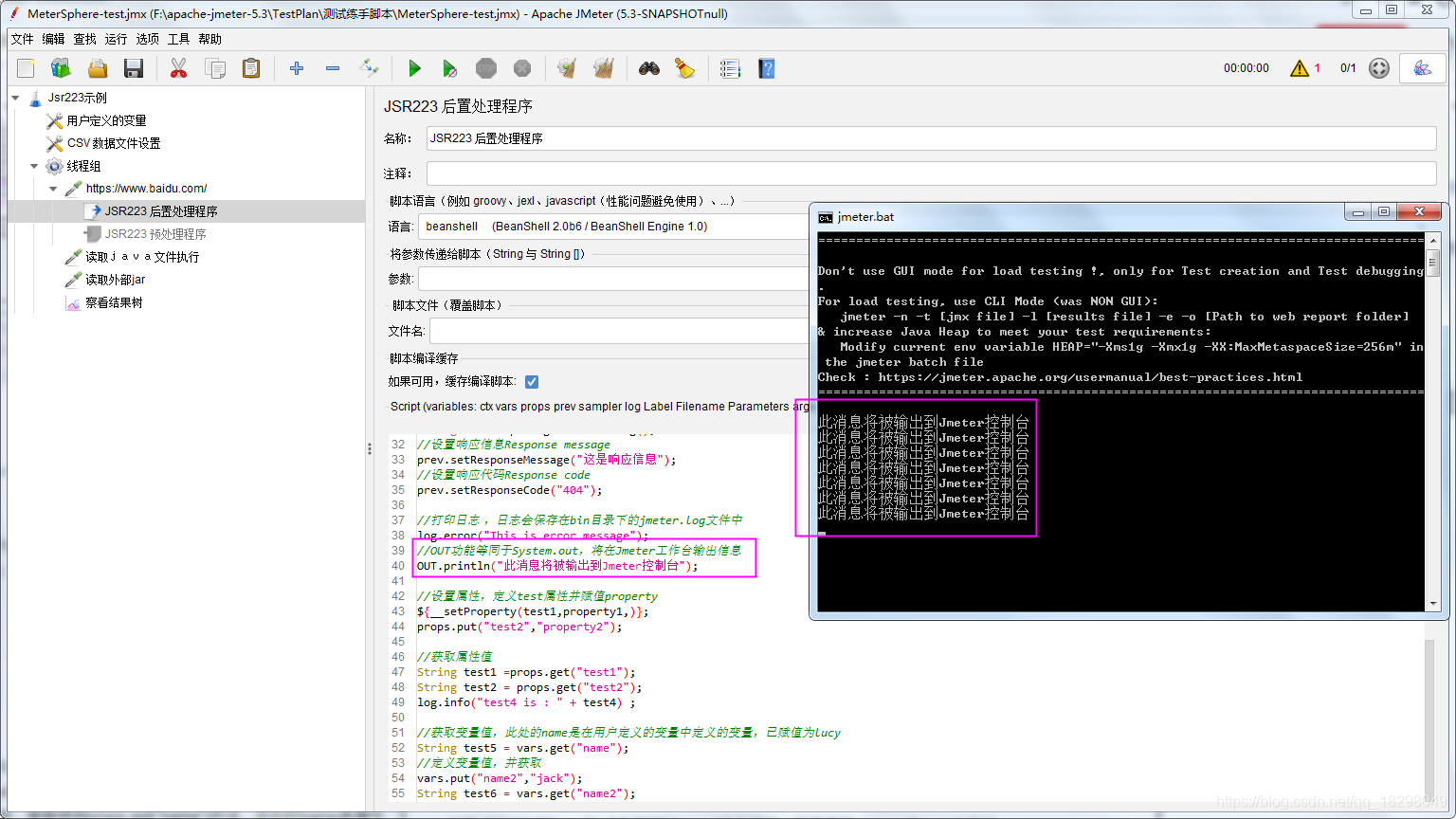Start the test plan with green Start icon
The width and height of the screenshot is (1456, 819).
tap(414, 67)
